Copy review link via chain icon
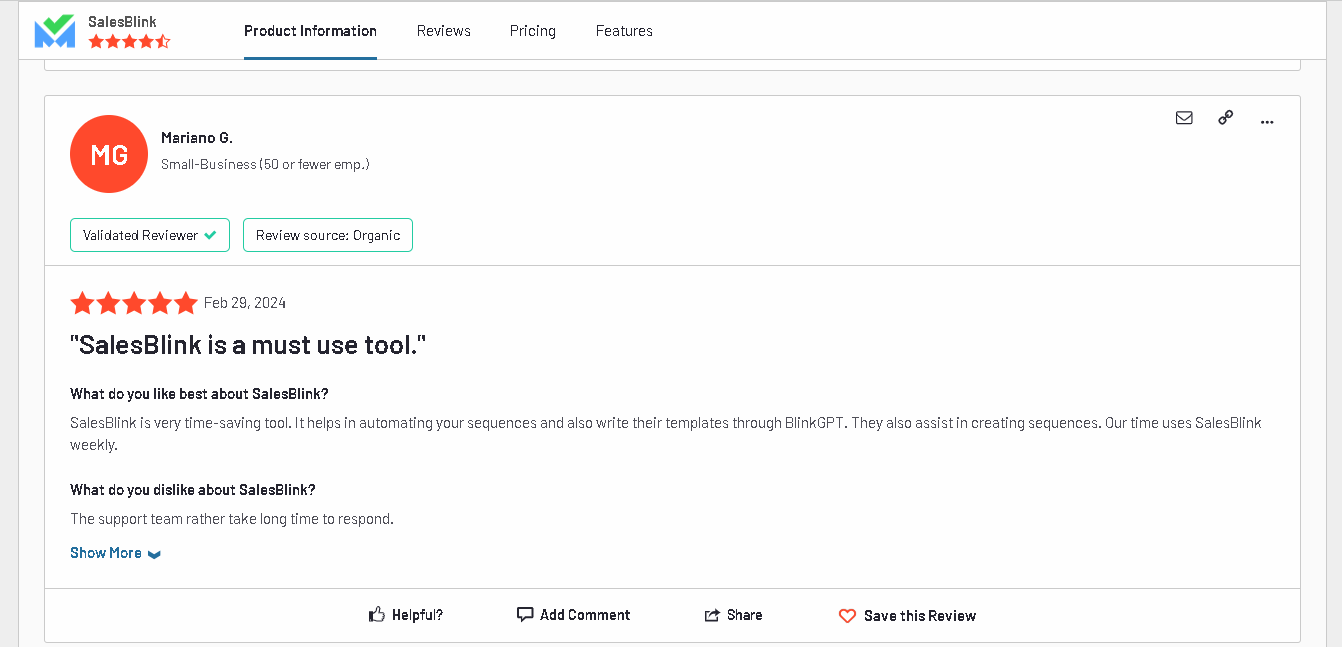The height and width of the screenshot is (647, 1342). point(1225,118)
